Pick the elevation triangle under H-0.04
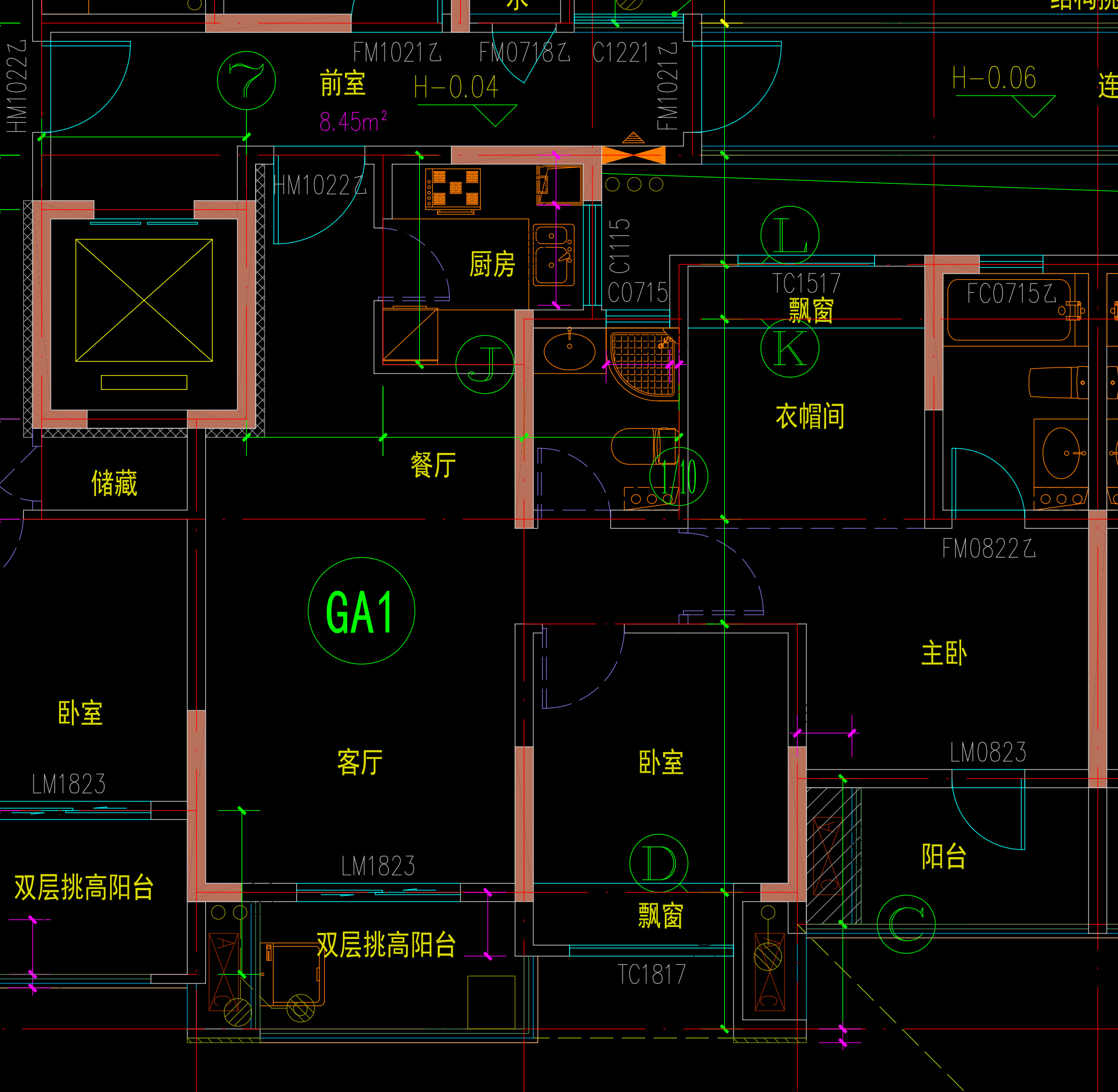1118x1092 pixels. pos(495,115)
